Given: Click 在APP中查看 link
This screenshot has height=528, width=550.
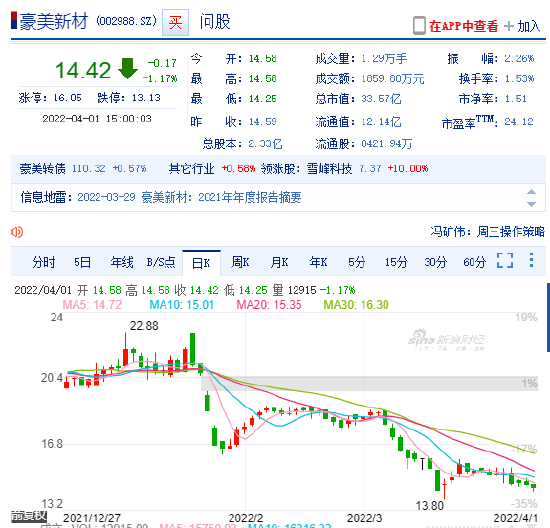Looking at the screenshot, I should [x=463, y=26].
